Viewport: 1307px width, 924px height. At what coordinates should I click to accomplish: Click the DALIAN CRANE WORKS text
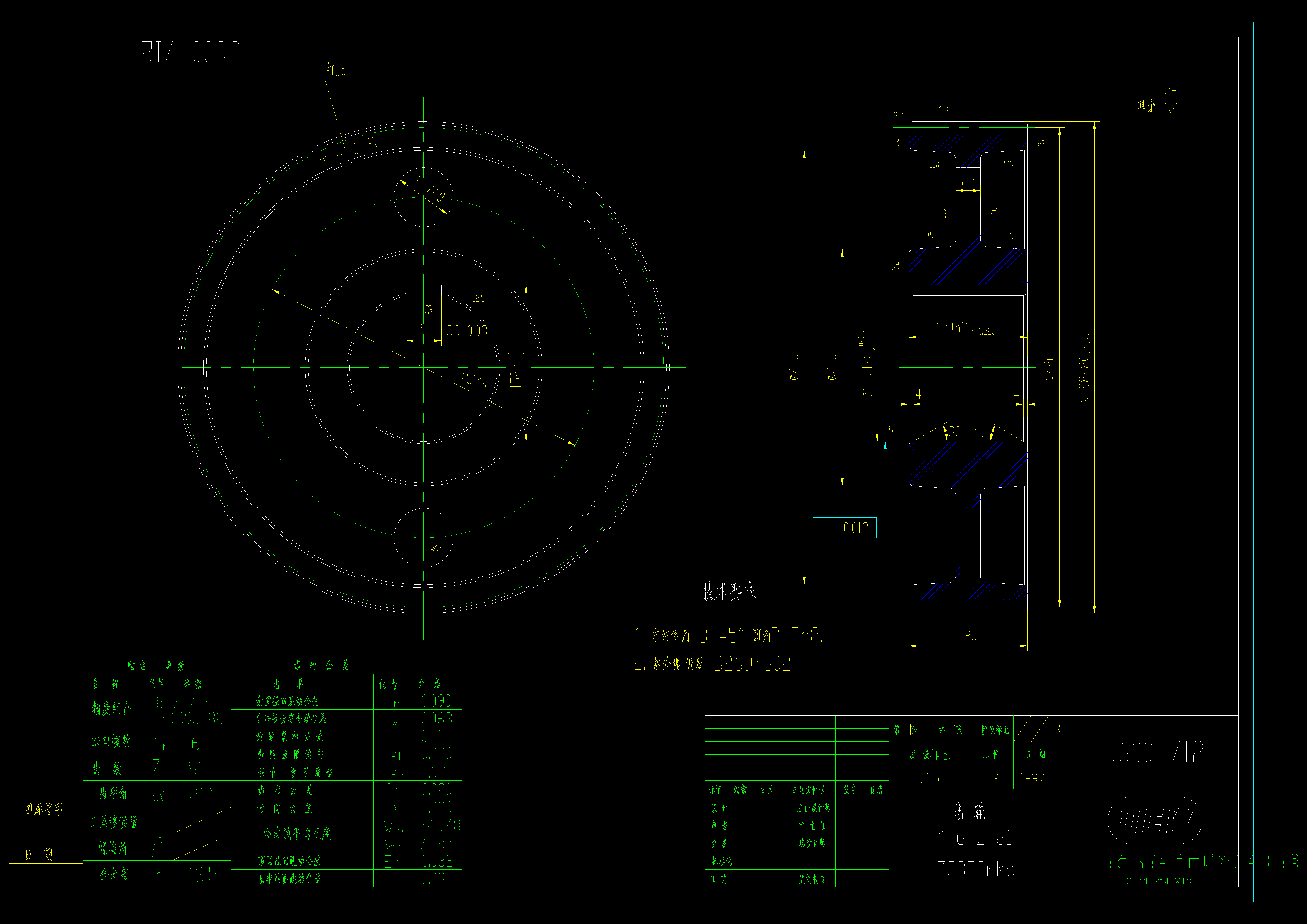tap(1160, 881)
